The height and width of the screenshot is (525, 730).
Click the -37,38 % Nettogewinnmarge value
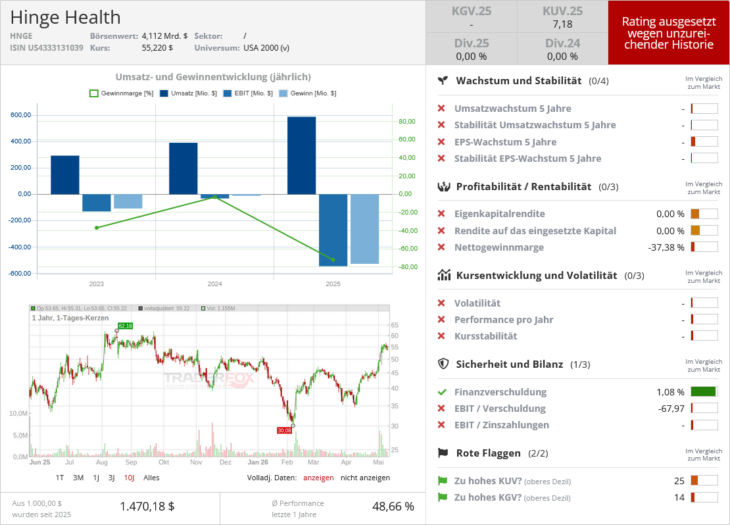coord(666,247)
